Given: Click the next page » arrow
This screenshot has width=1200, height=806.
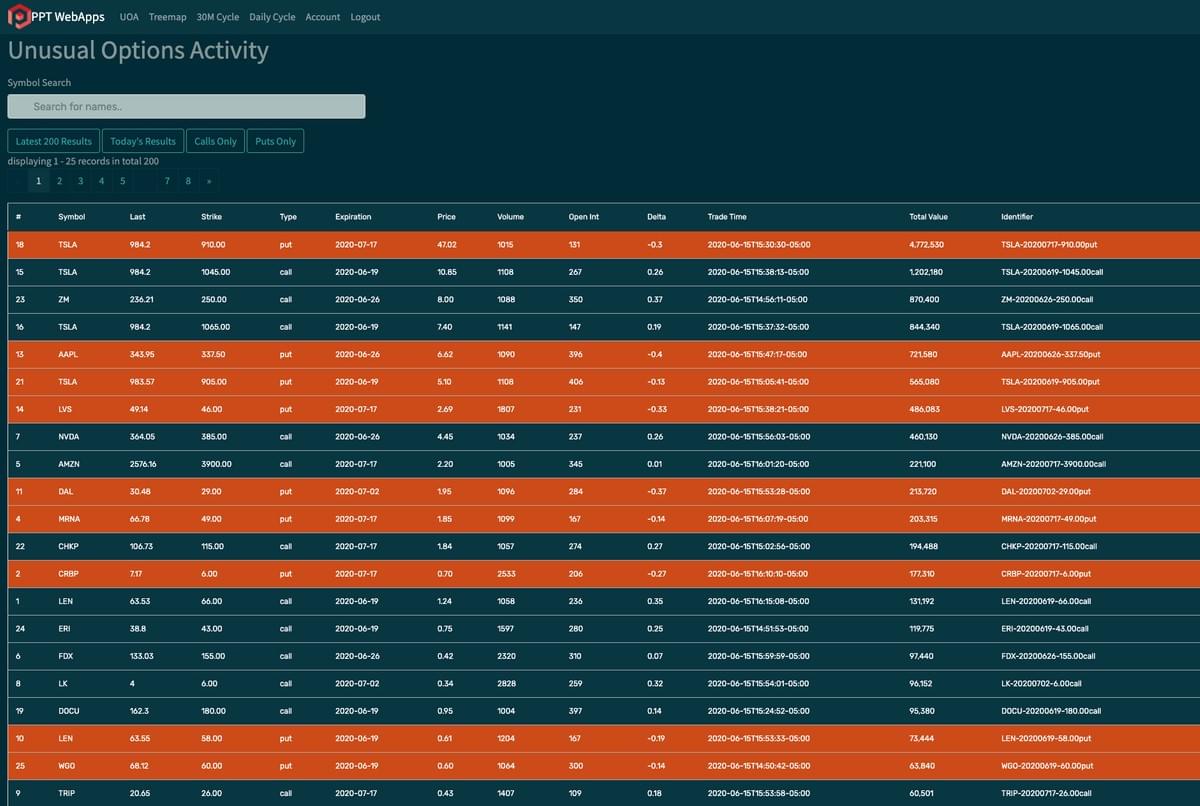Looking at the screenshot, I should pos(209,181).
